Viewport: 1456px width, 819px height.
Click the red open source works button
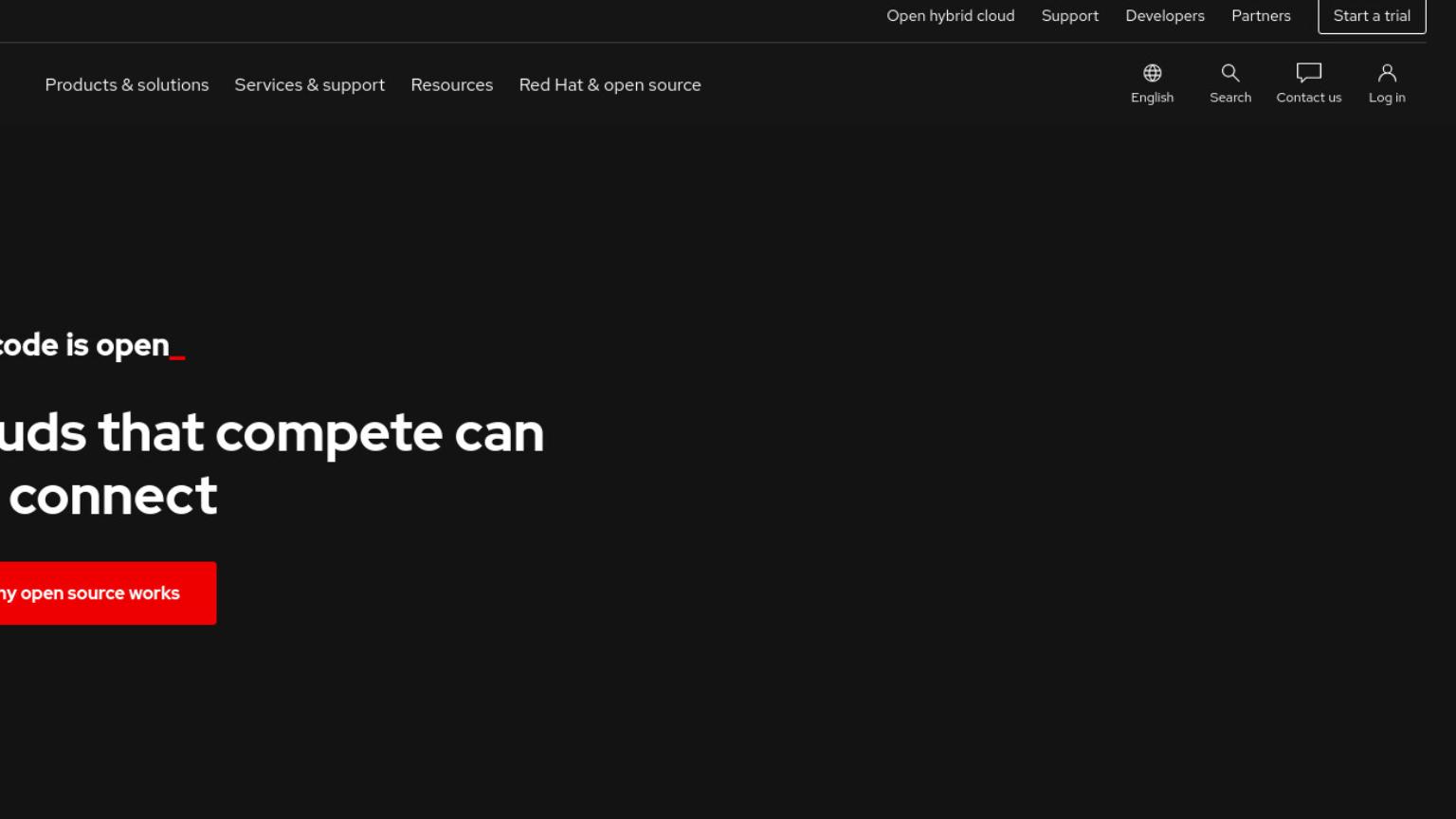108,593
